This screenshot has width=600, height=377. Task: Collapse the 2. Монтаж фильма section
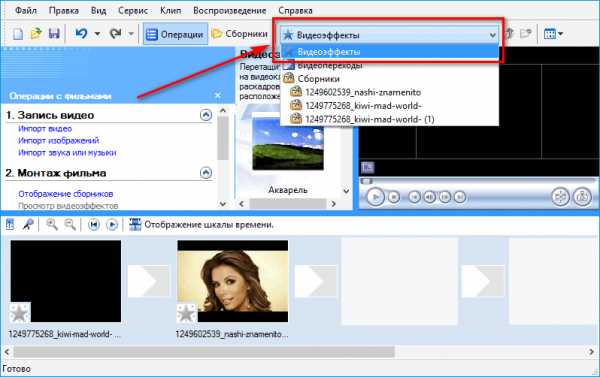206,173
